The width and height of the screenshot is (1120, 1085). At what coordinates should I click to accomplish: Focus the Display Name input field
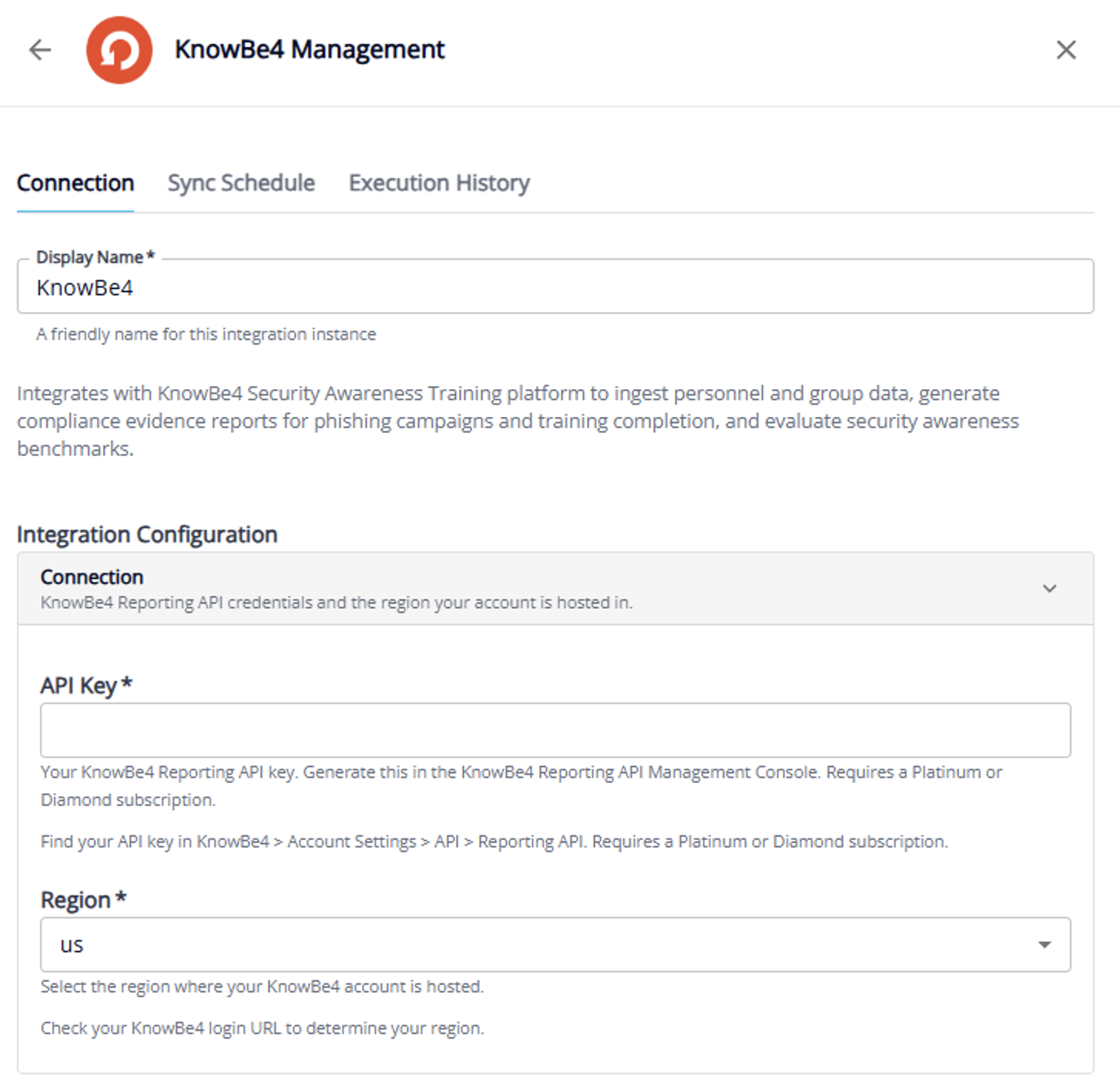click(555, 287)
